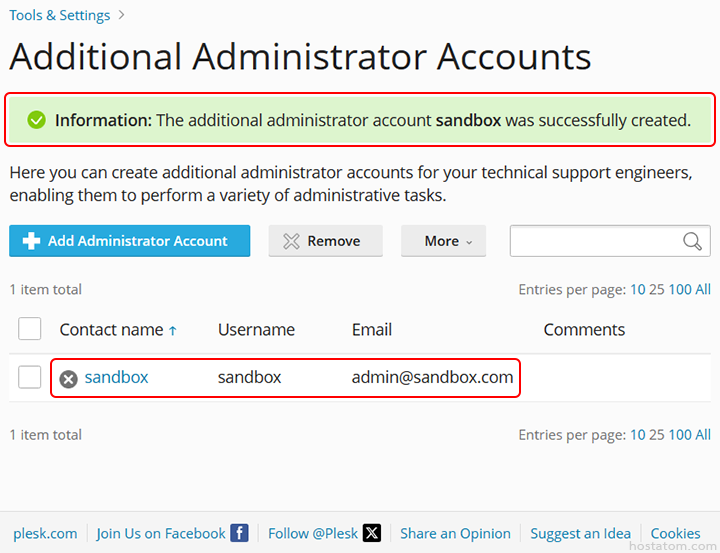The image size is (720, 553).
Task: Expand the More dropdown menu
Action: click(x=443, y=241)
